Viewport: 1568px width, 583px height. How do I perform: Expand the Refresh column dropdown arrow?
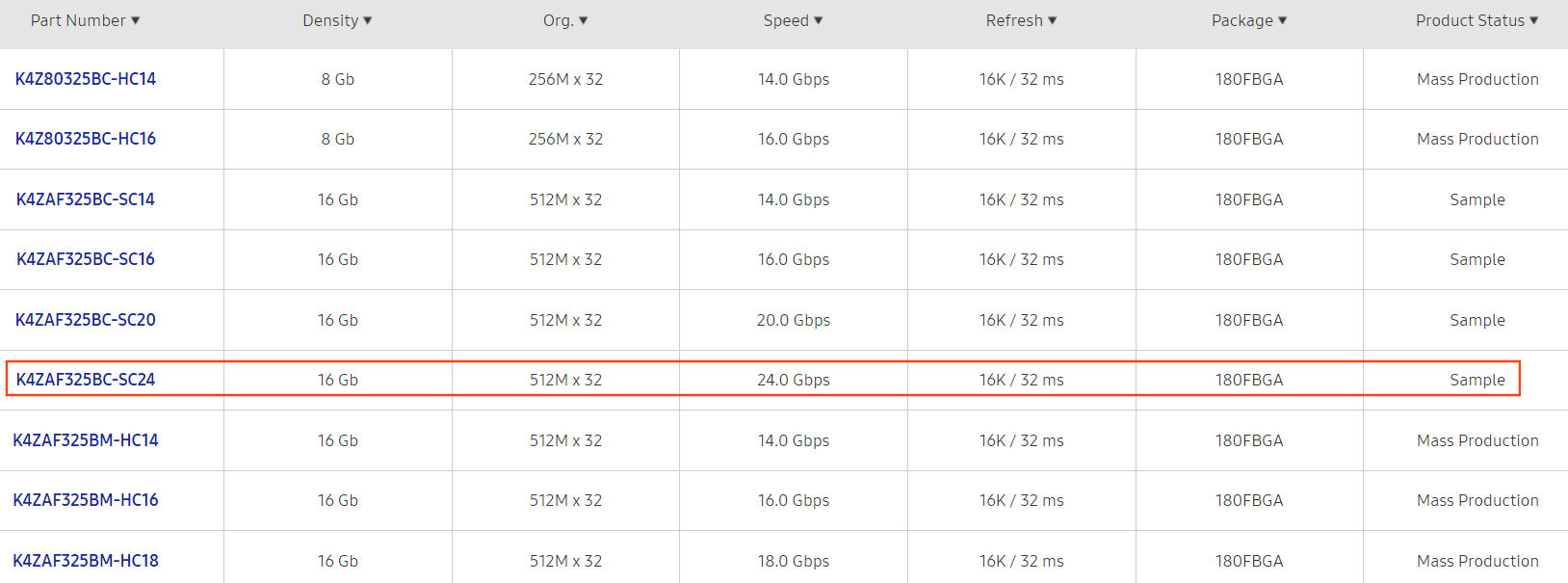[x=1053, y=21]
